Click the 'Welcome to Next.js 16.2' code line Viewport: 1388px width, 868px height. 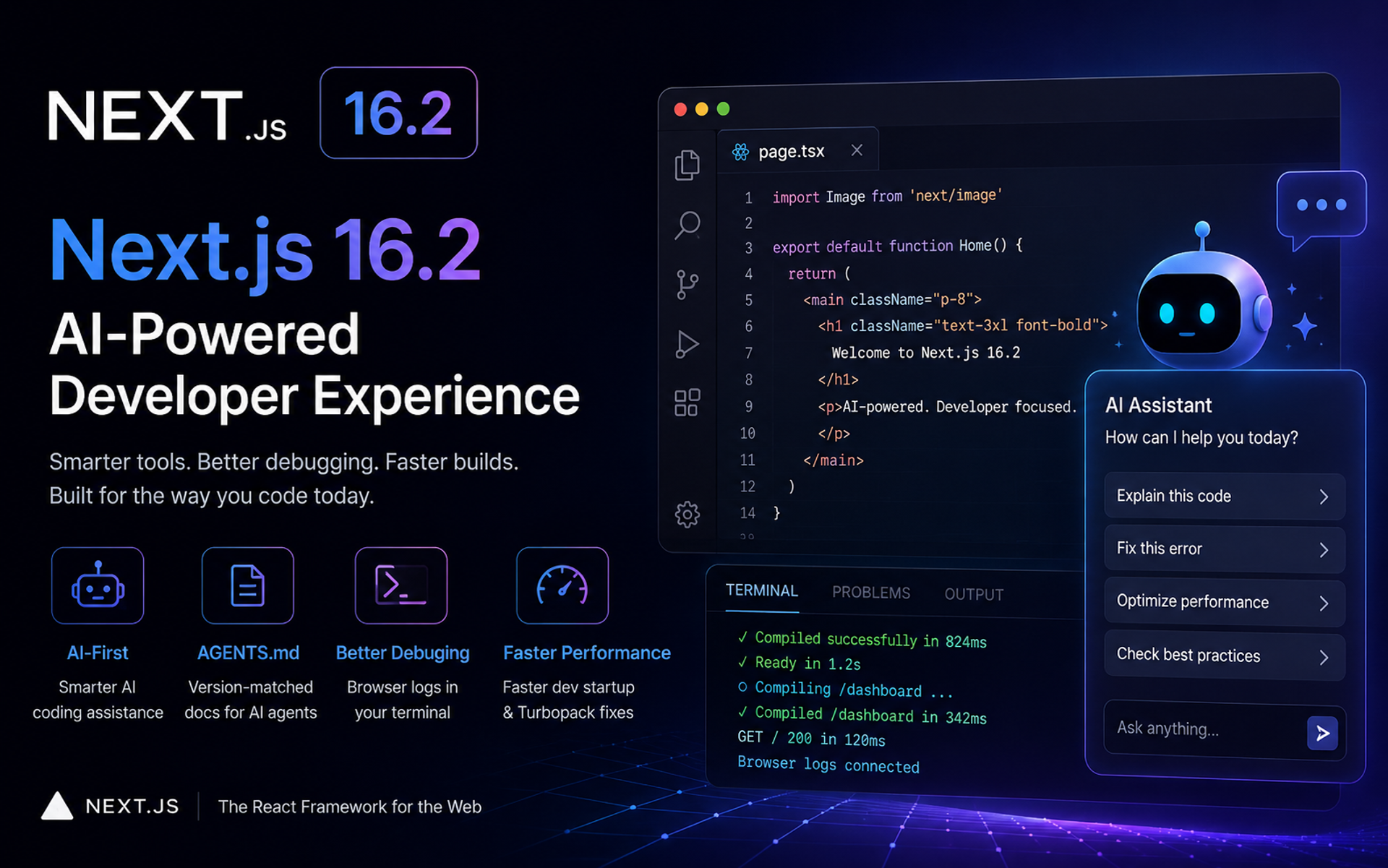click(925, 353)
